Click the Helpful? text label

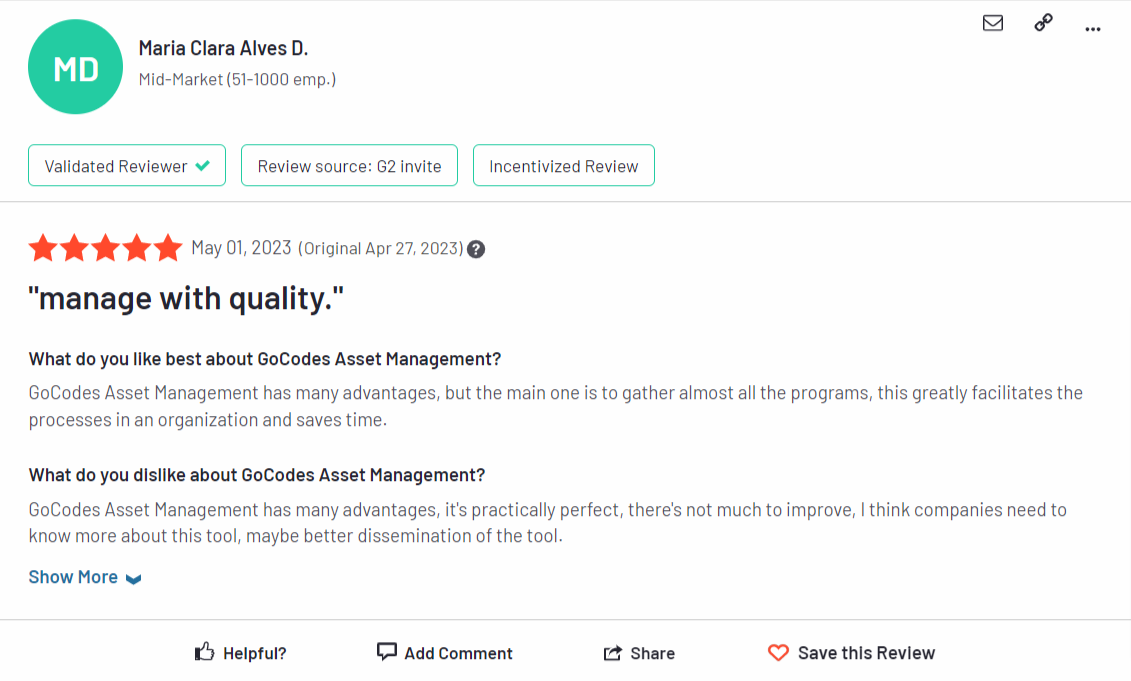(255, 654)
